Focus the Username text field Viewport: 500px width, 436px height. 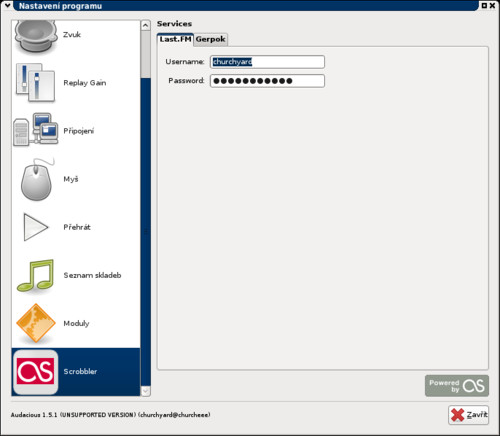[x=267, y=62]
